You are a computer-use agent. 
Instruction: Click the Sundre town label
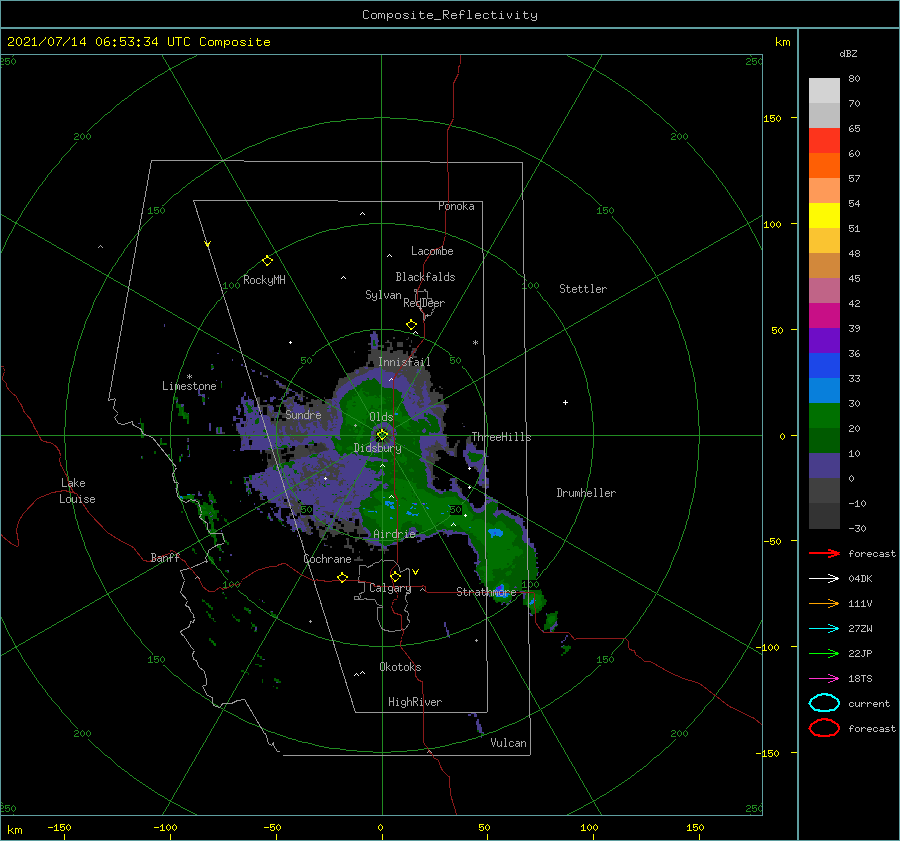tap(304, 415)
